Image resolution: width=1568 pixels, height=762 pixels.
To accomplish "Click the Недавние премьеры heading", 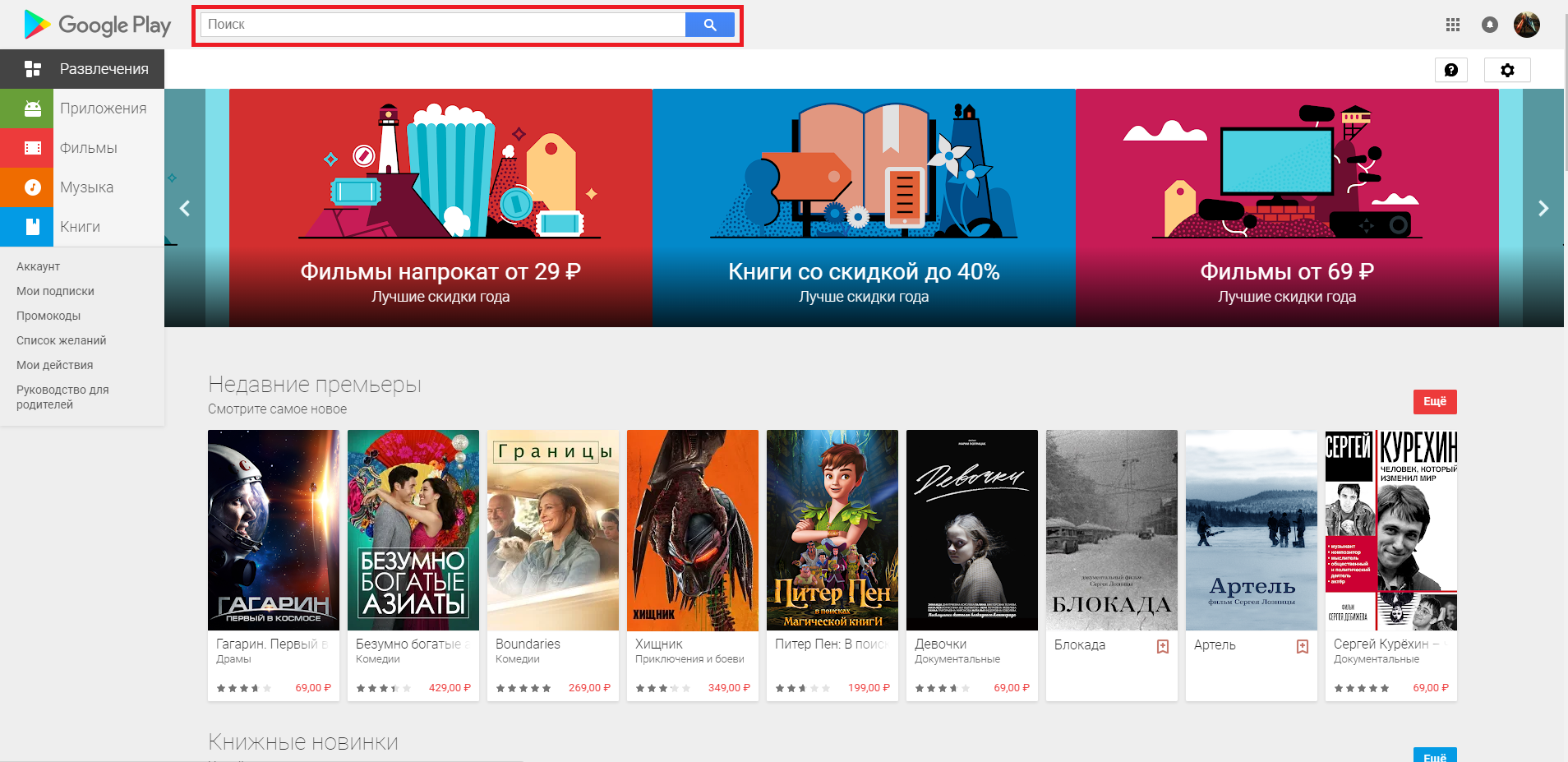I will tap(315, 385).
